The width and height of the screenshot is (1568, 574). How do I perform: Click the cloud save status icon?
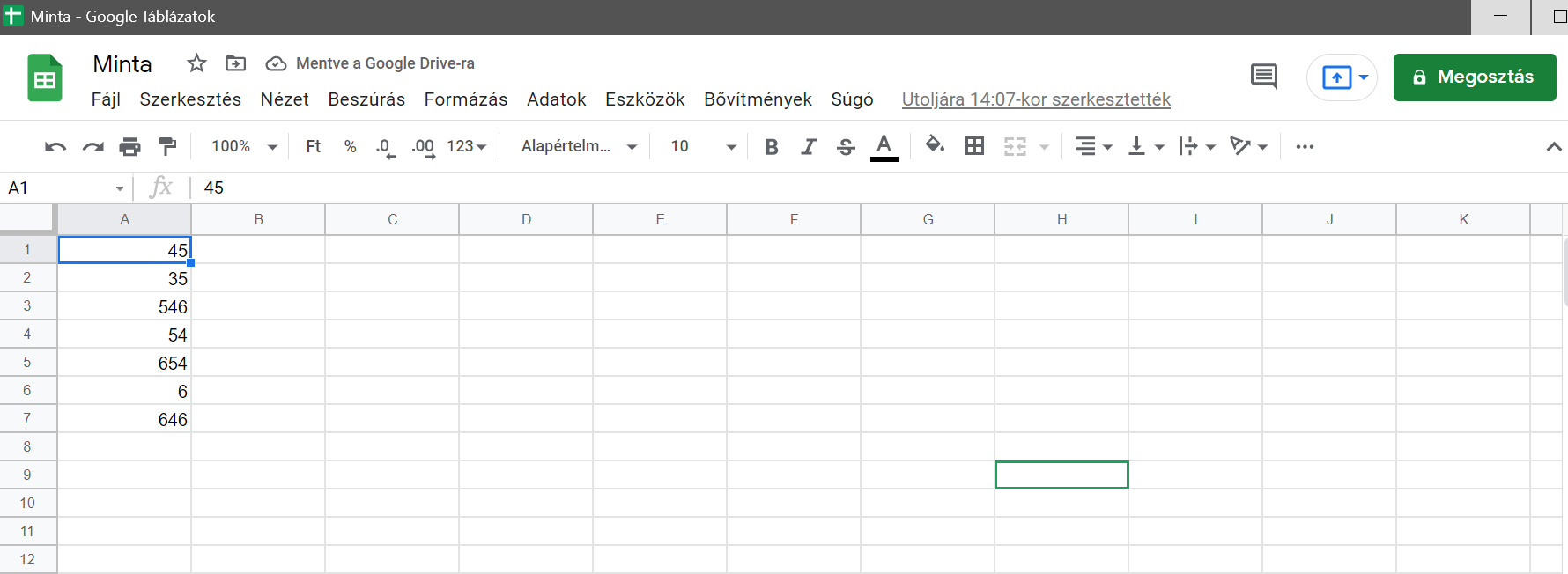276,63
